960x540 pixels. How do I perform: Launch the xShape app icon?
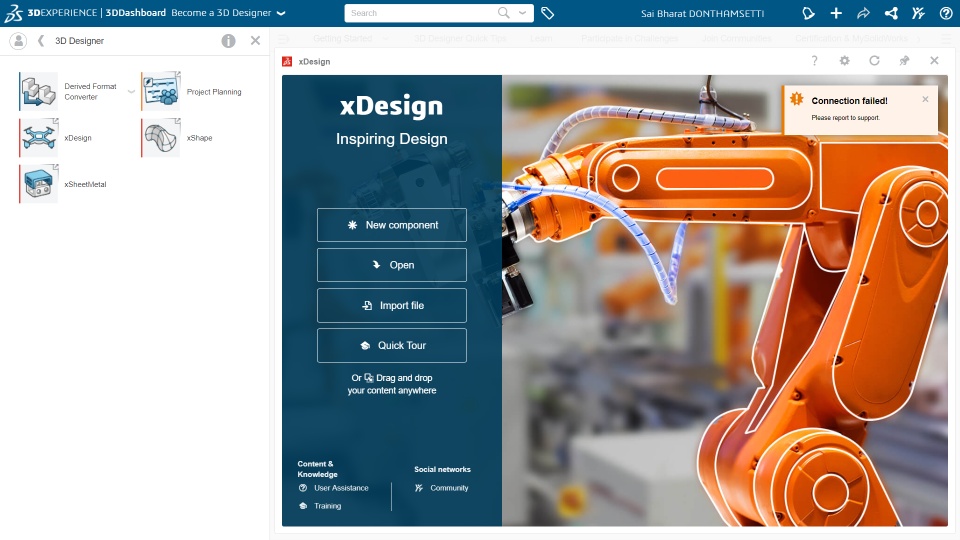pos(161,138)
